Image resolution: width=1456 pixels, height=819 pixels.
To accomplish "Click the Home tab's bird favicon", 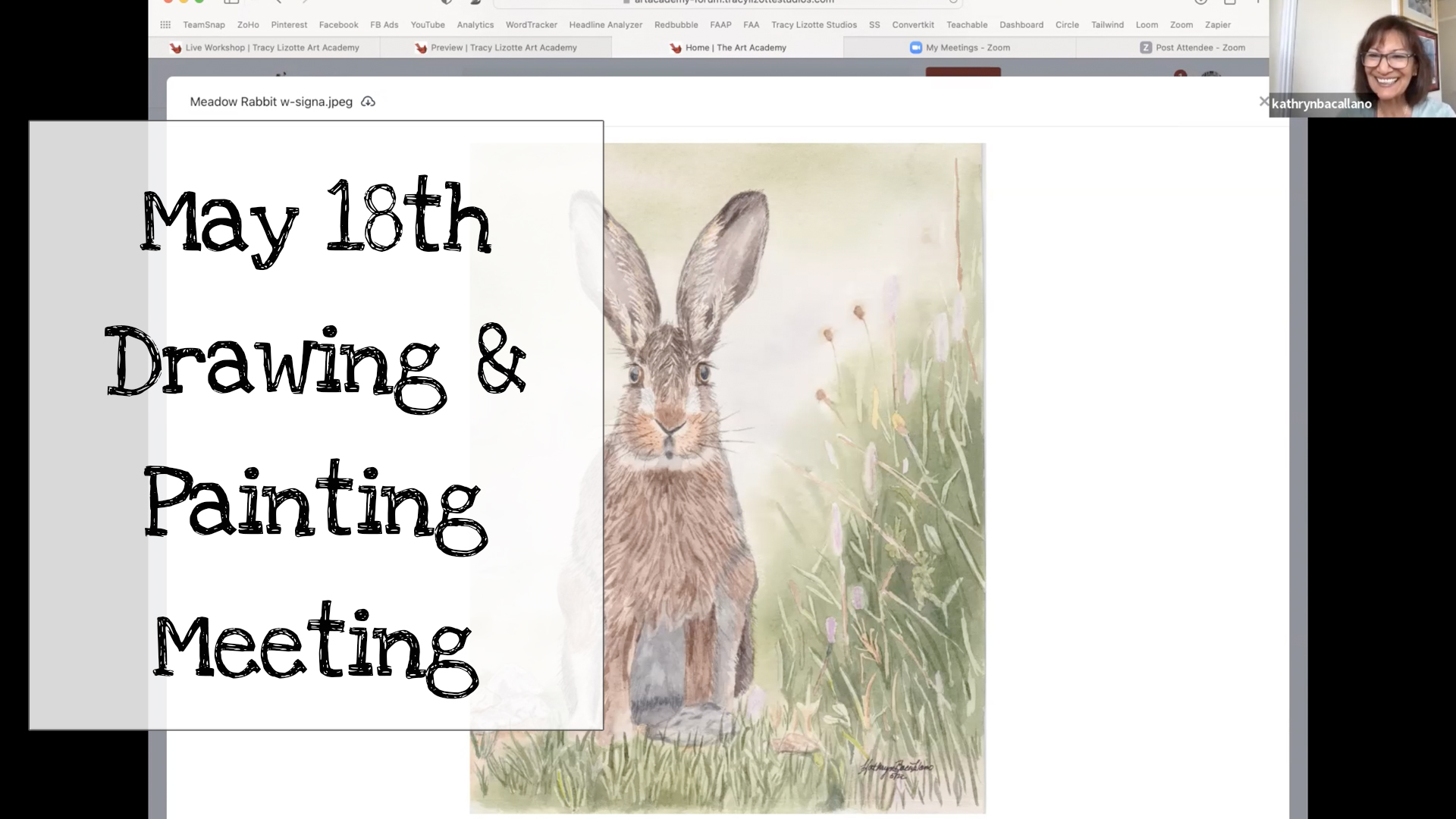I will tap(676, 48).
